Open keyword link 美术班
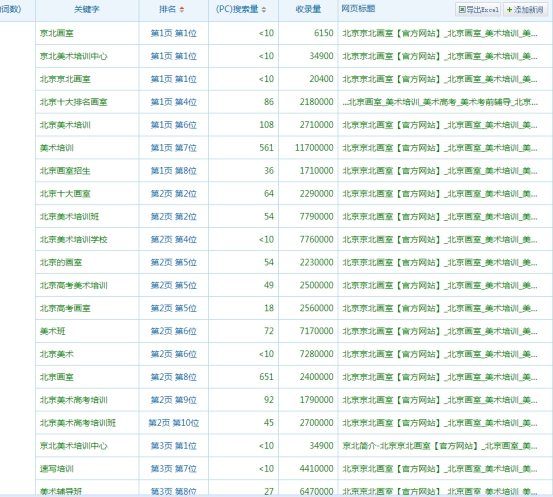This screenshot has height=497, width=553. tap(53, 331)
